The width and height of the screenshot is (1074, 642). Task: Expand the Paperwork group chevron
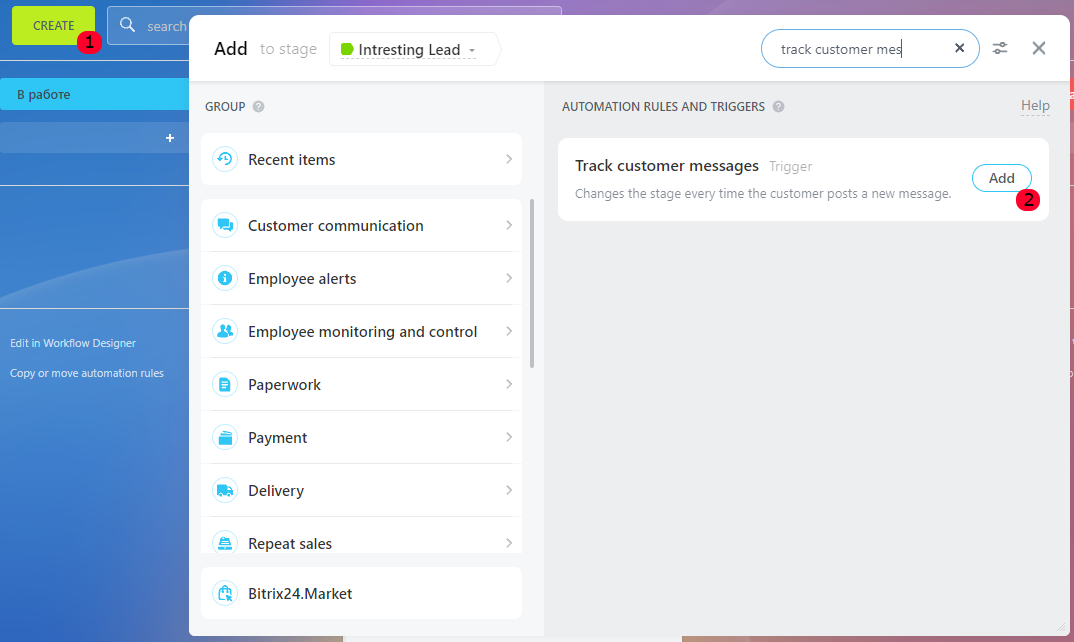509,385
